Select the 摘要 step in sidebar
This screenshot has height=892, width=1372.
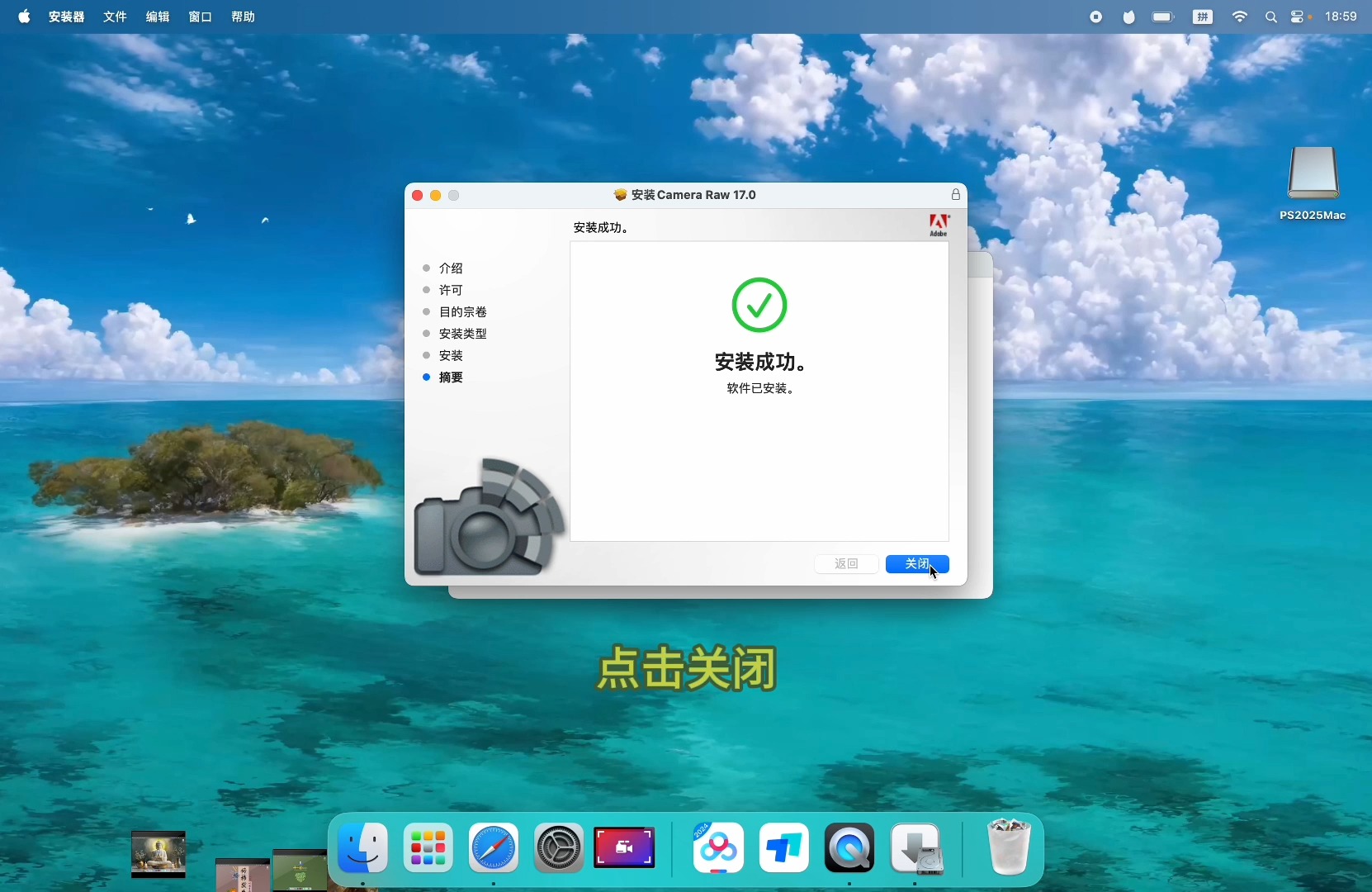[x=451, y=377]
